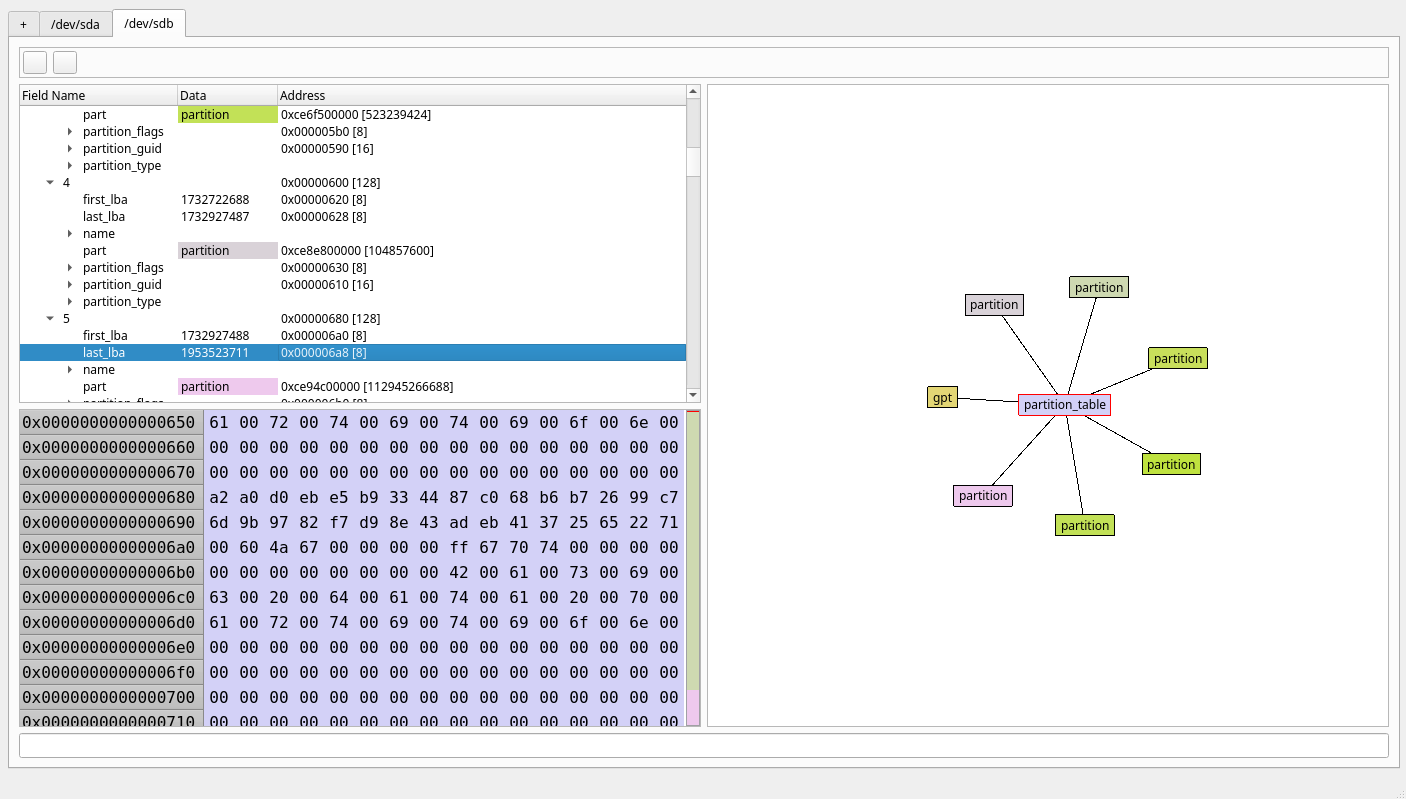
Task: Click hex row address 0x00000000000006c0
Action: pyautogui.click(x=111, y=597)
